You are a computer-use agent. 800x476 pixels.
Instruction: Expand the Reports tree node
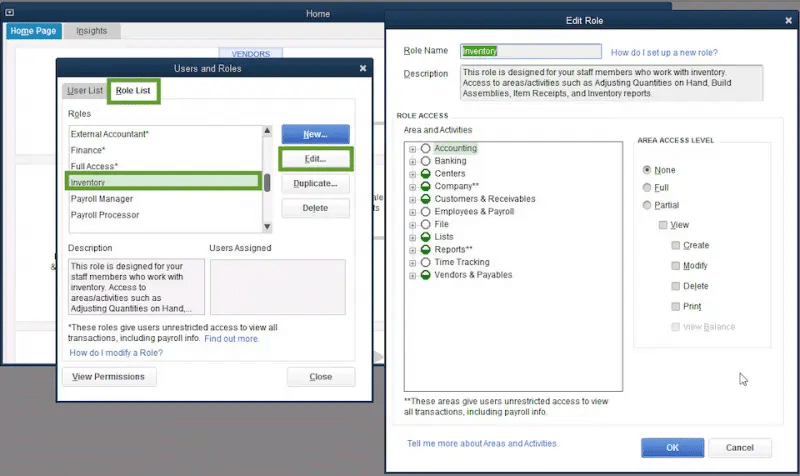(412, 250)
